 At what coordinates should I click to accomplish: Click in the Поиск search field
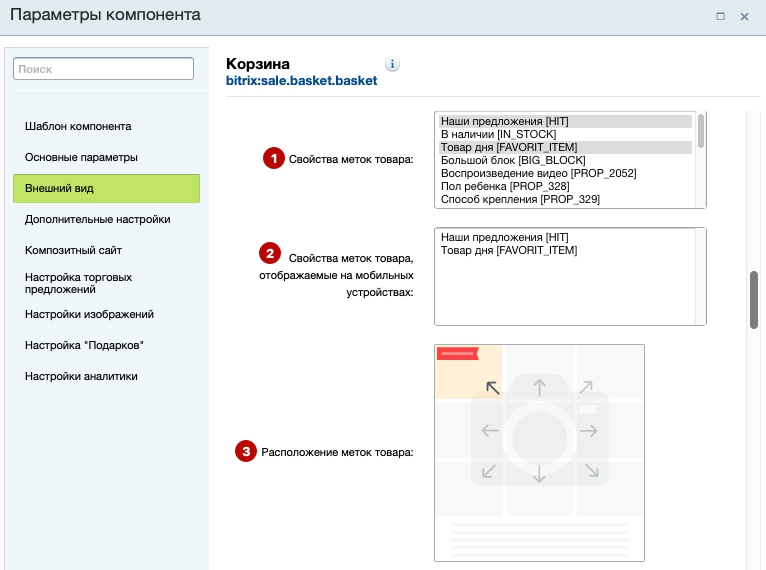click(104, 69)
